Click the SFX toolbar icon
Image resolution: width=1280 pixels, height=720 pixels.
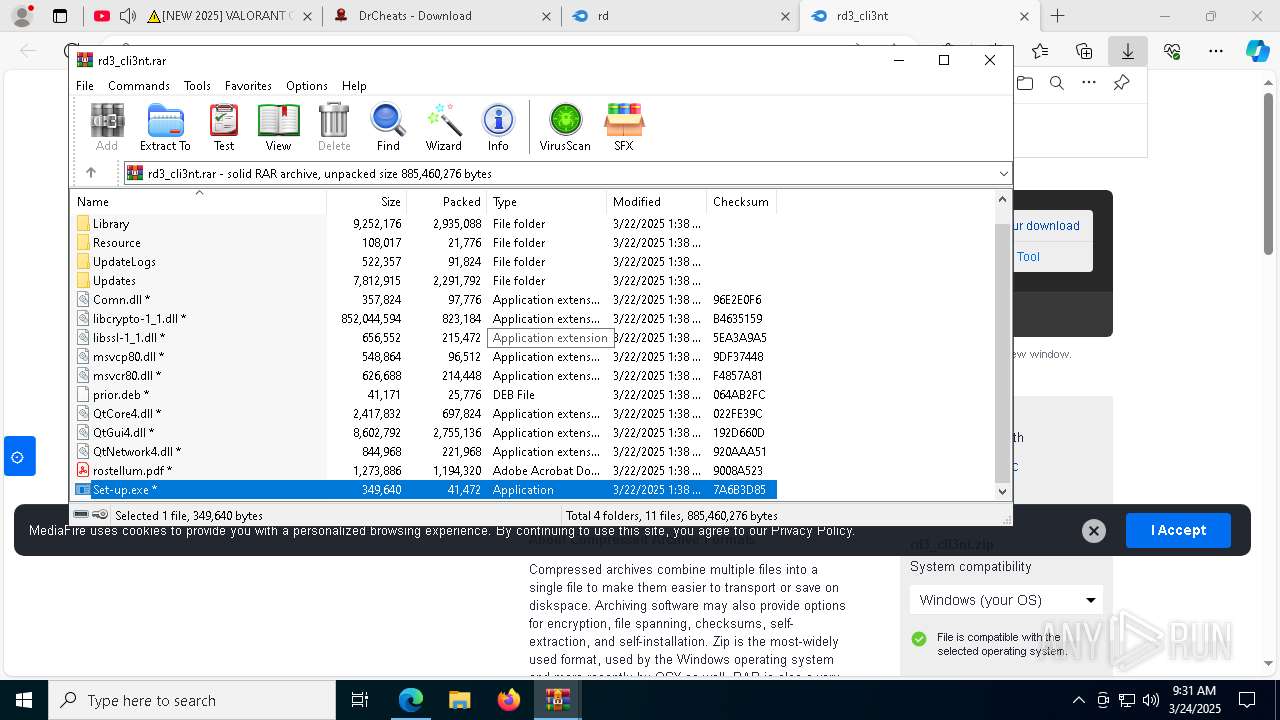[624, 127]
